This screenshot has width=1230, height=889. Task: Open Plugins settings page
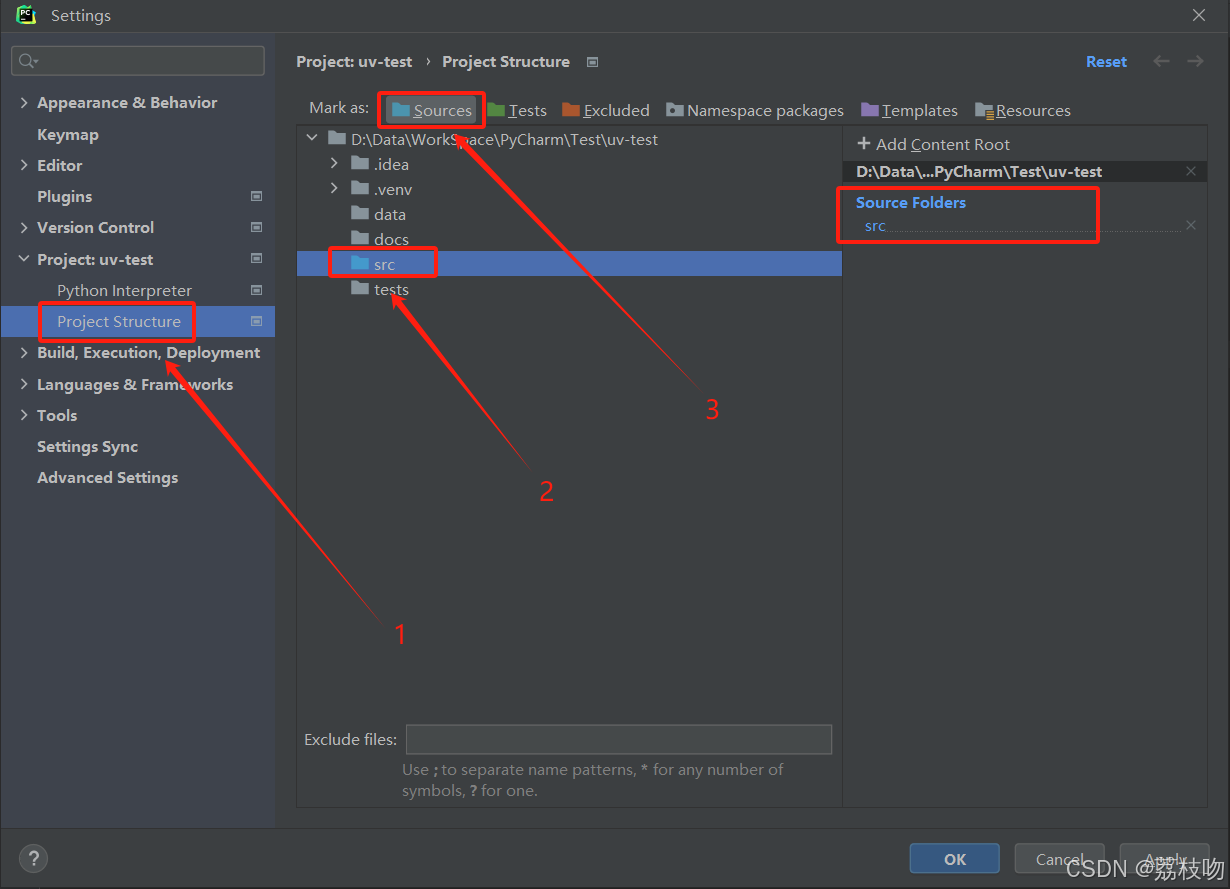point(64,196)
